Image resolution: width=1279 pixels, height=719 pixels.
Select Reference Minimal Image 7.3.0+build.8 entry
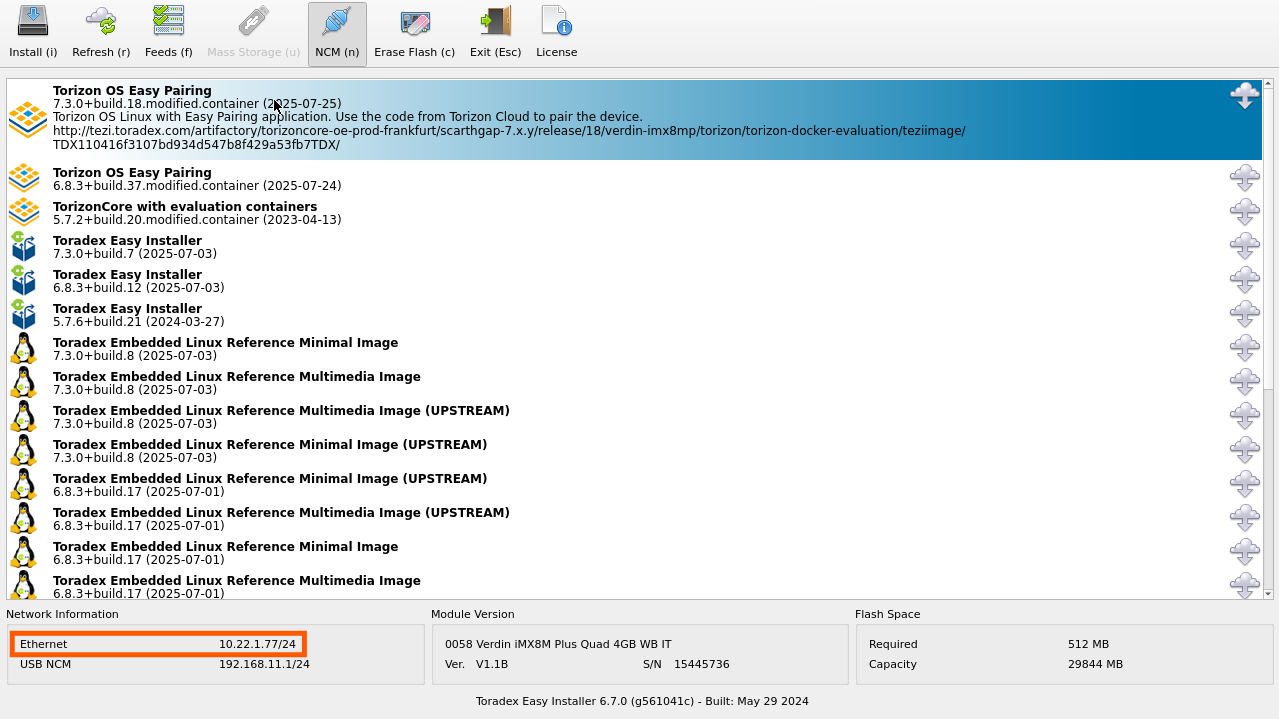634,349
